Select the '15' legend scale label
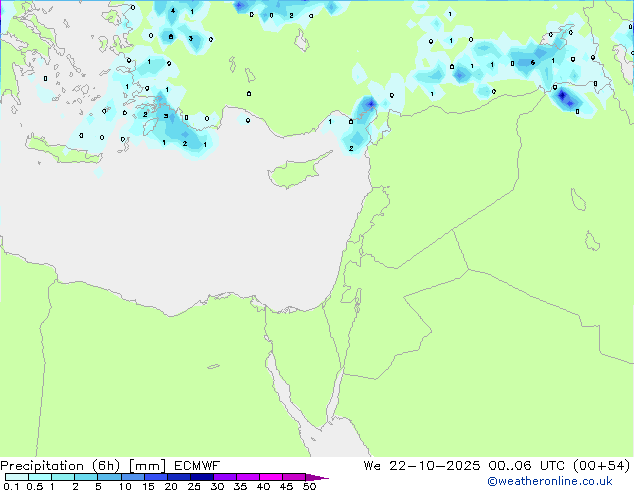Image resolution: width=634 pixels, height=490 pixels. point(148,486)
